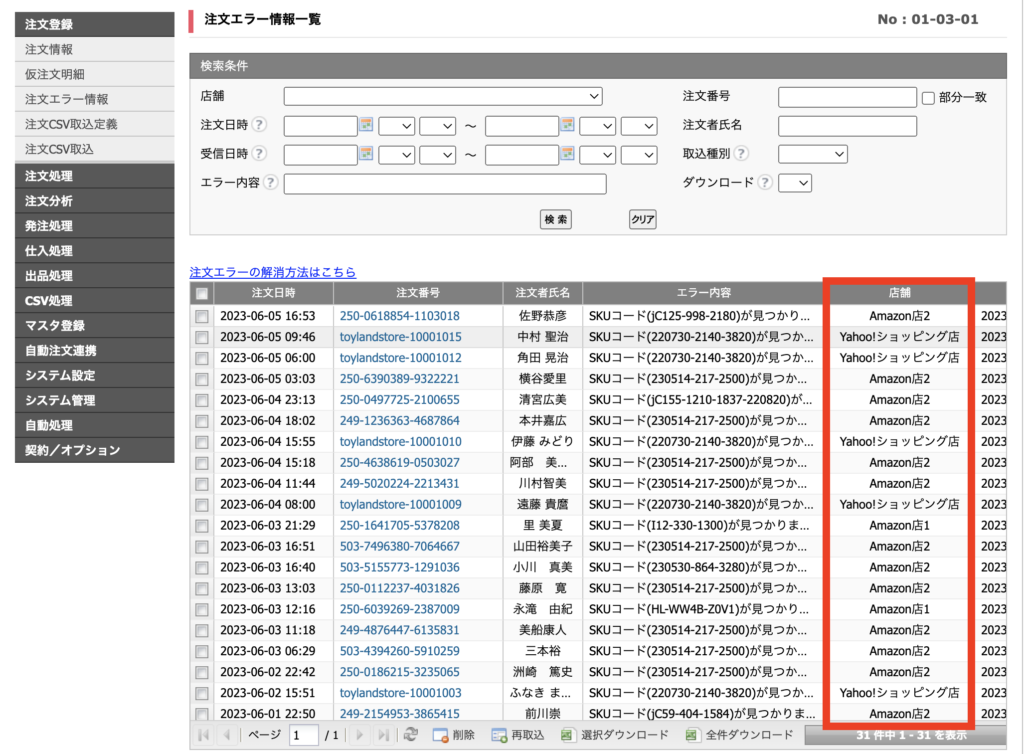Show help for 取込種別 field
Screen dimensions: 1024x754
(x=741, y=153)
